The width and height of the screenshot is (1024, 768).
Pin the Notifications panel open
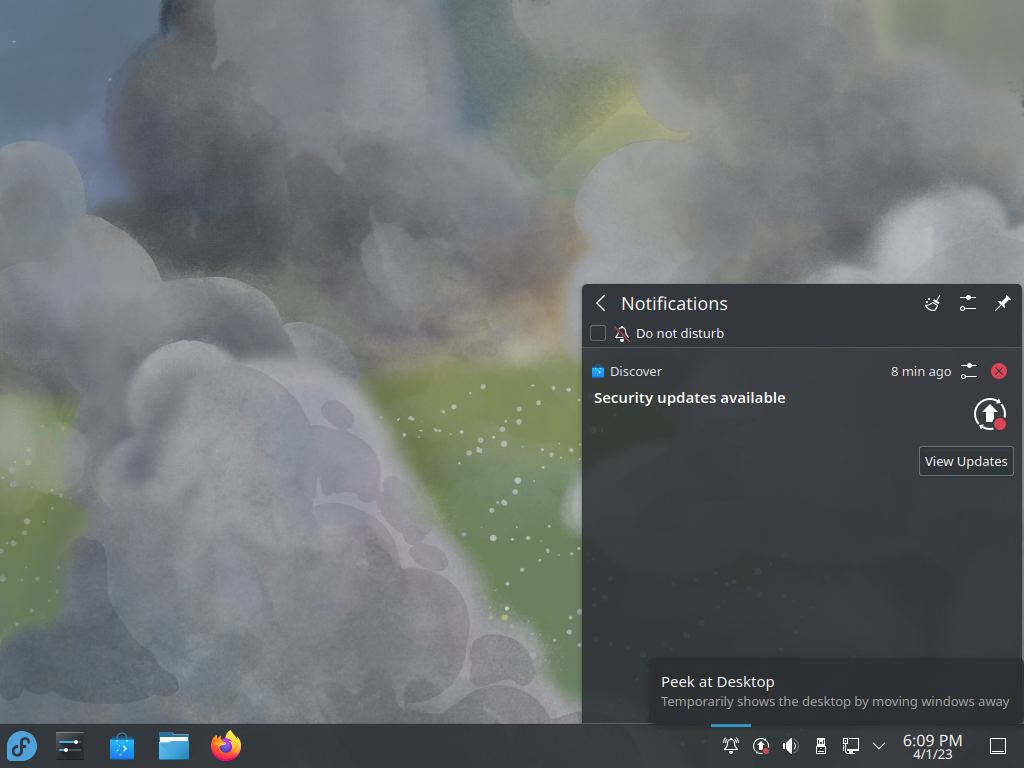1002,303
